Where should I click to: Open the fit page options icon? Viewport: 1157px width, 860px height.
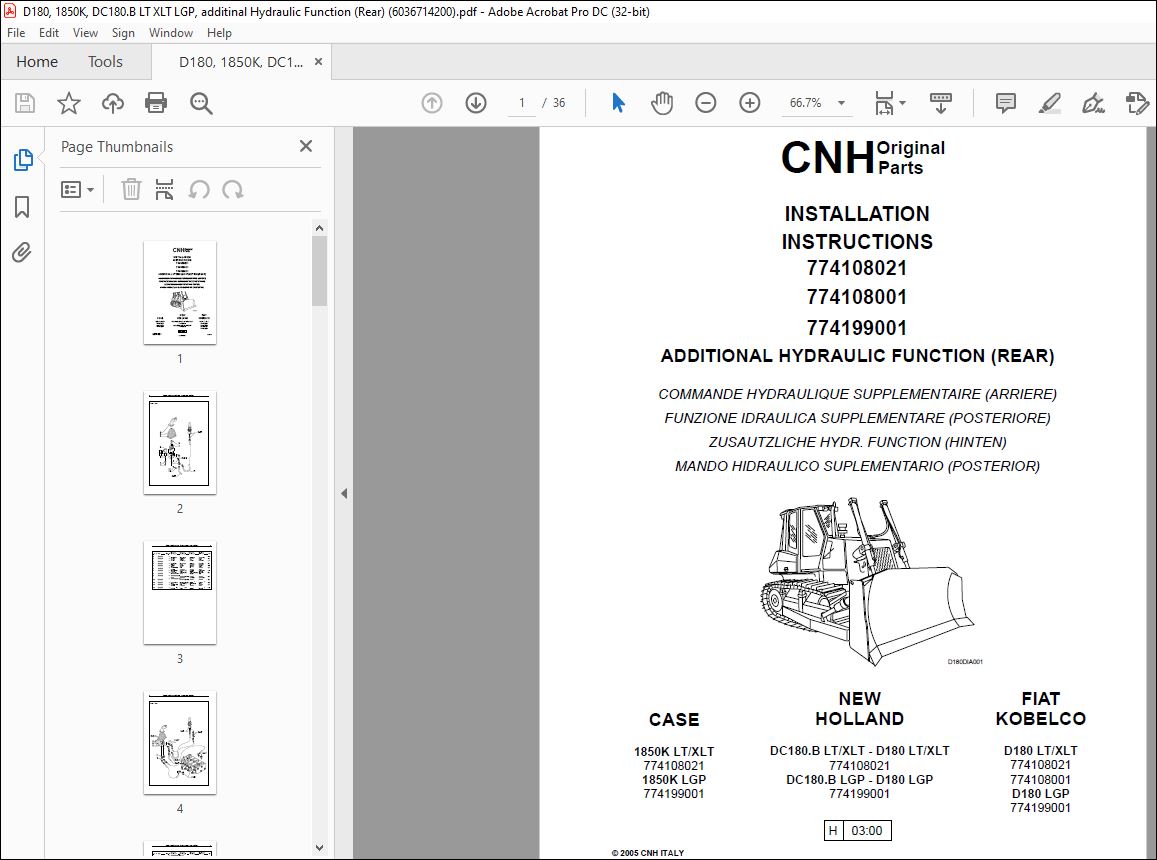(889, 103)
